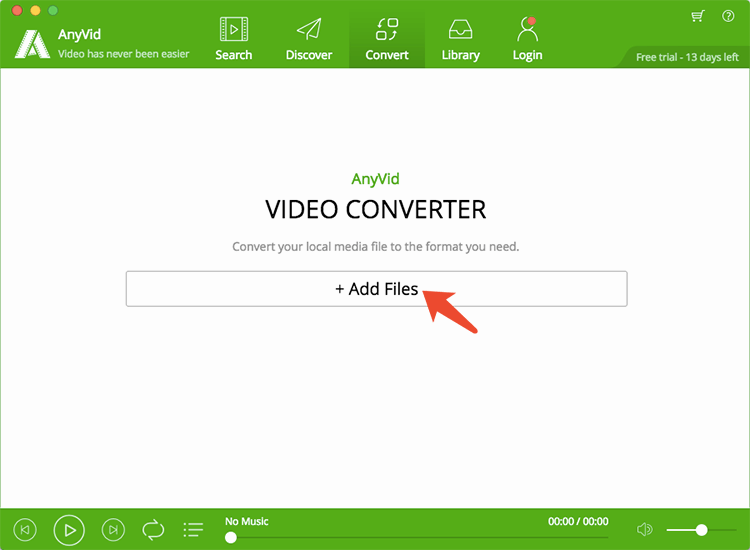750x550 pixels.
Task: Click the playback progress bar handle
Action: [x=231, y=538]
